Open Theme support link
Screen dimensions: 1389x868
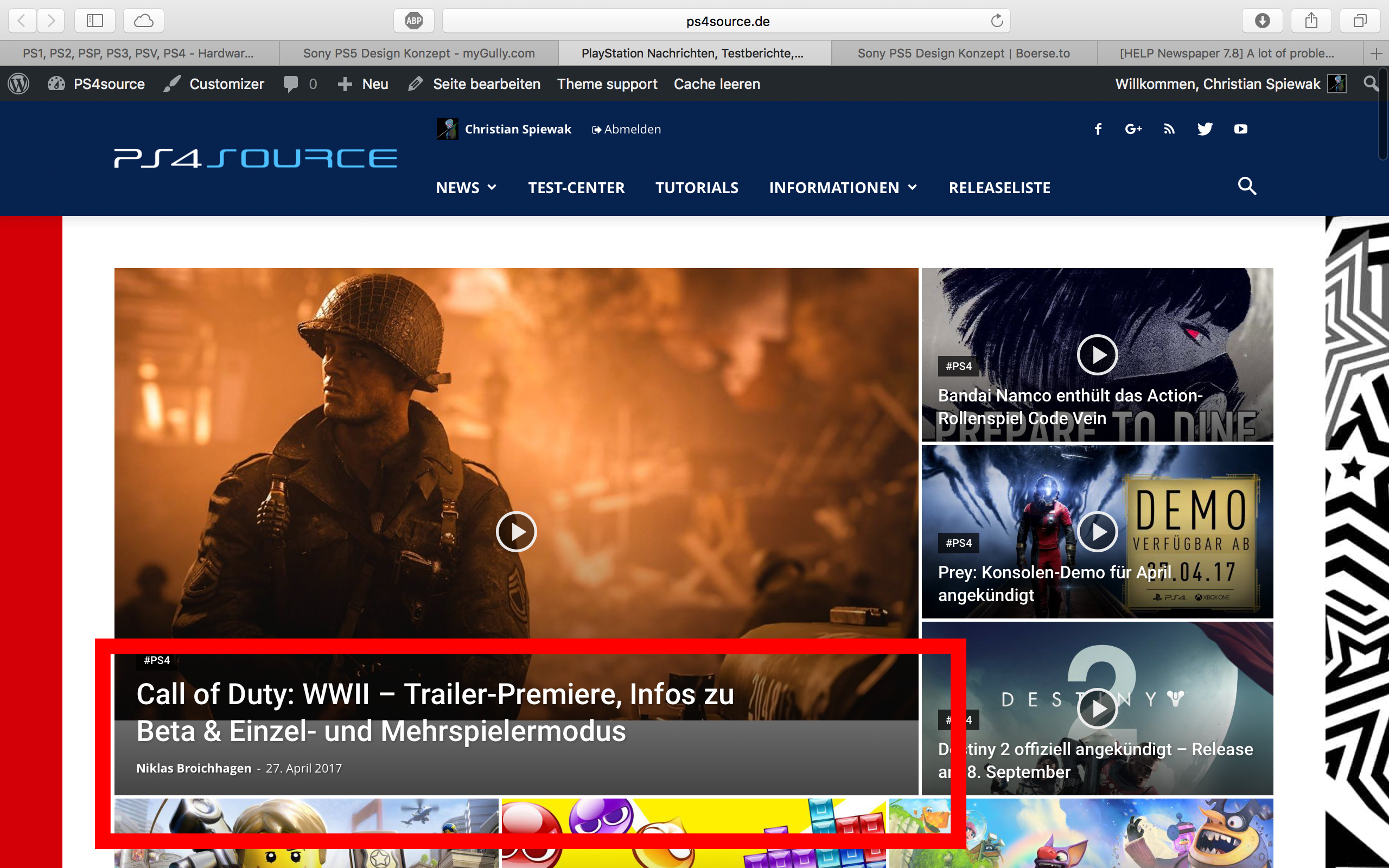pos(607,84)
